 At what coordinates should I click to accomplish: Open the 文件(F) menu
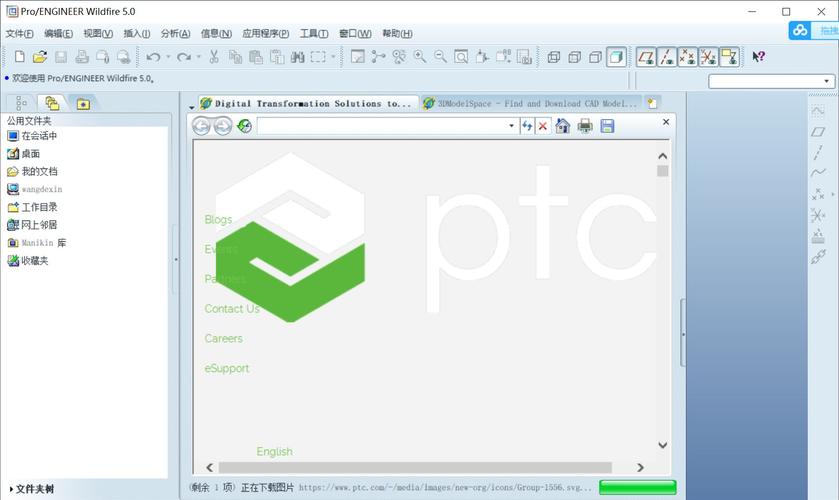click(x=20, y=33)
